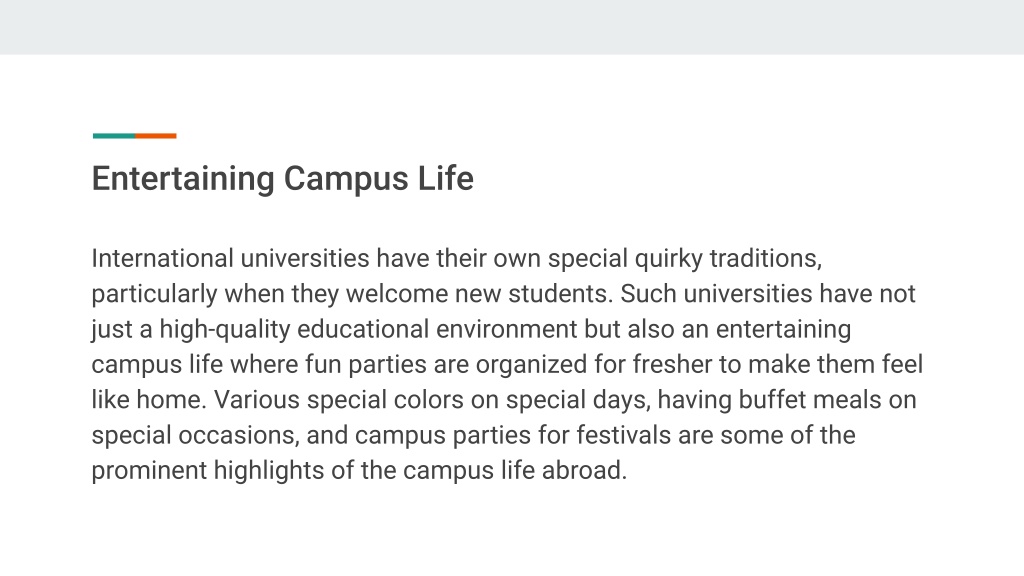
Task: Click the teal segment of accent line
Action: coord(114,136)
